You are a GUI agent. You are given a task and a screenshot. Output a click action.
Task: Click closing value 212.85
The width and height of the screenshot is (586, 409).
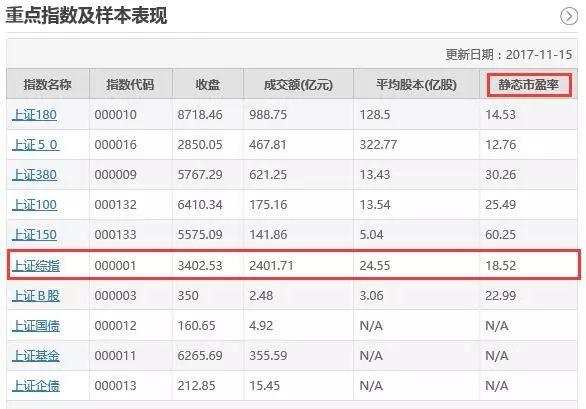click(197, 385)
